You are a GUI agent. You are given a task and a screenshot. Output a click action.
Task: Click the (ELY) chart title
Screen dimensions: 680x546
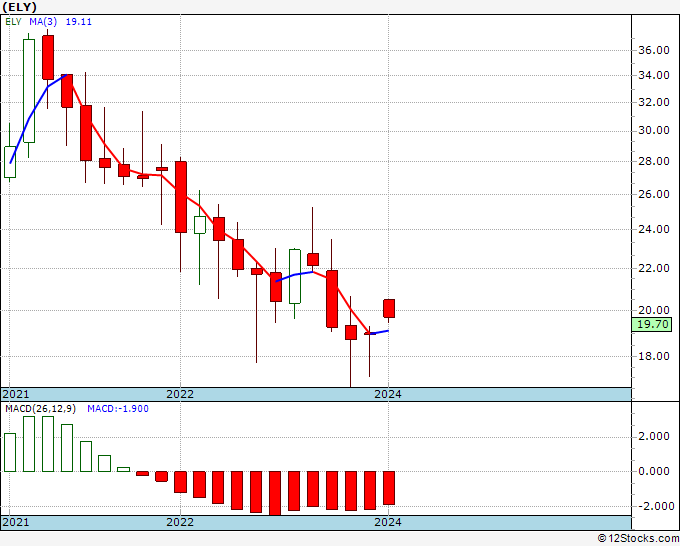coord(20,7)
